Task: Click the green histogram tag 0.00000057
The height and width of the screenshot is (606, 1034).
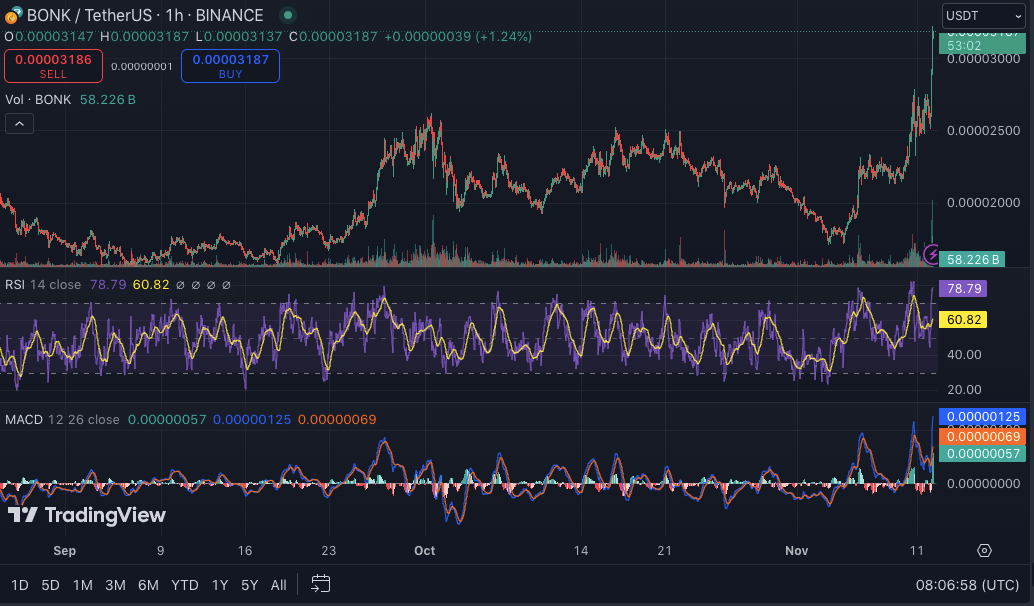Action: [x=983, y=454]
